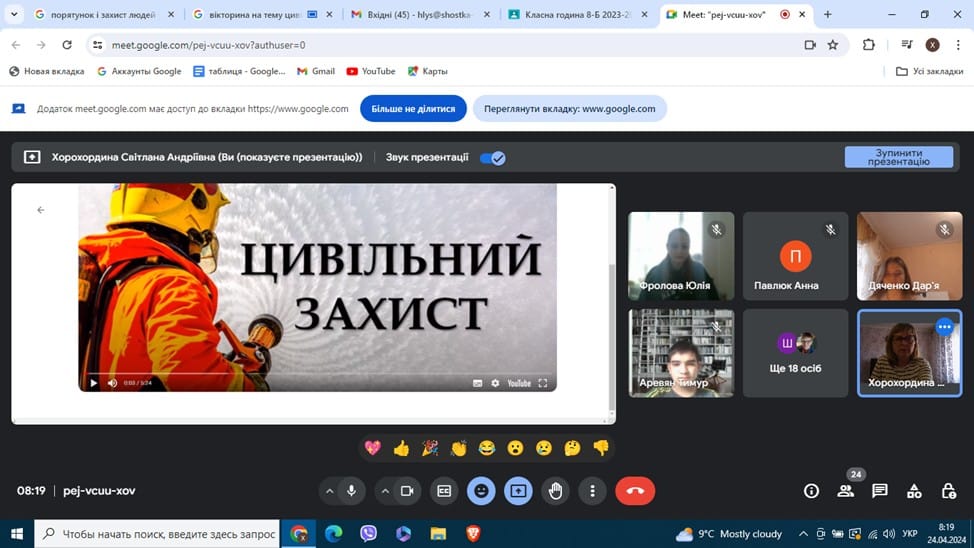Click the video progress bar

[x=317, y=374]
